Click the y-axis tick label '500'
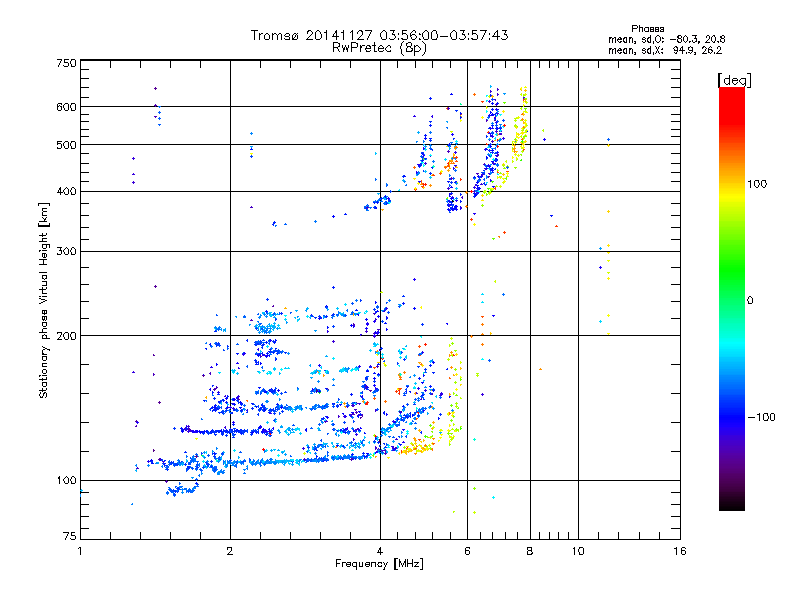This screenshot has width=800, height=600. [66, 145]
